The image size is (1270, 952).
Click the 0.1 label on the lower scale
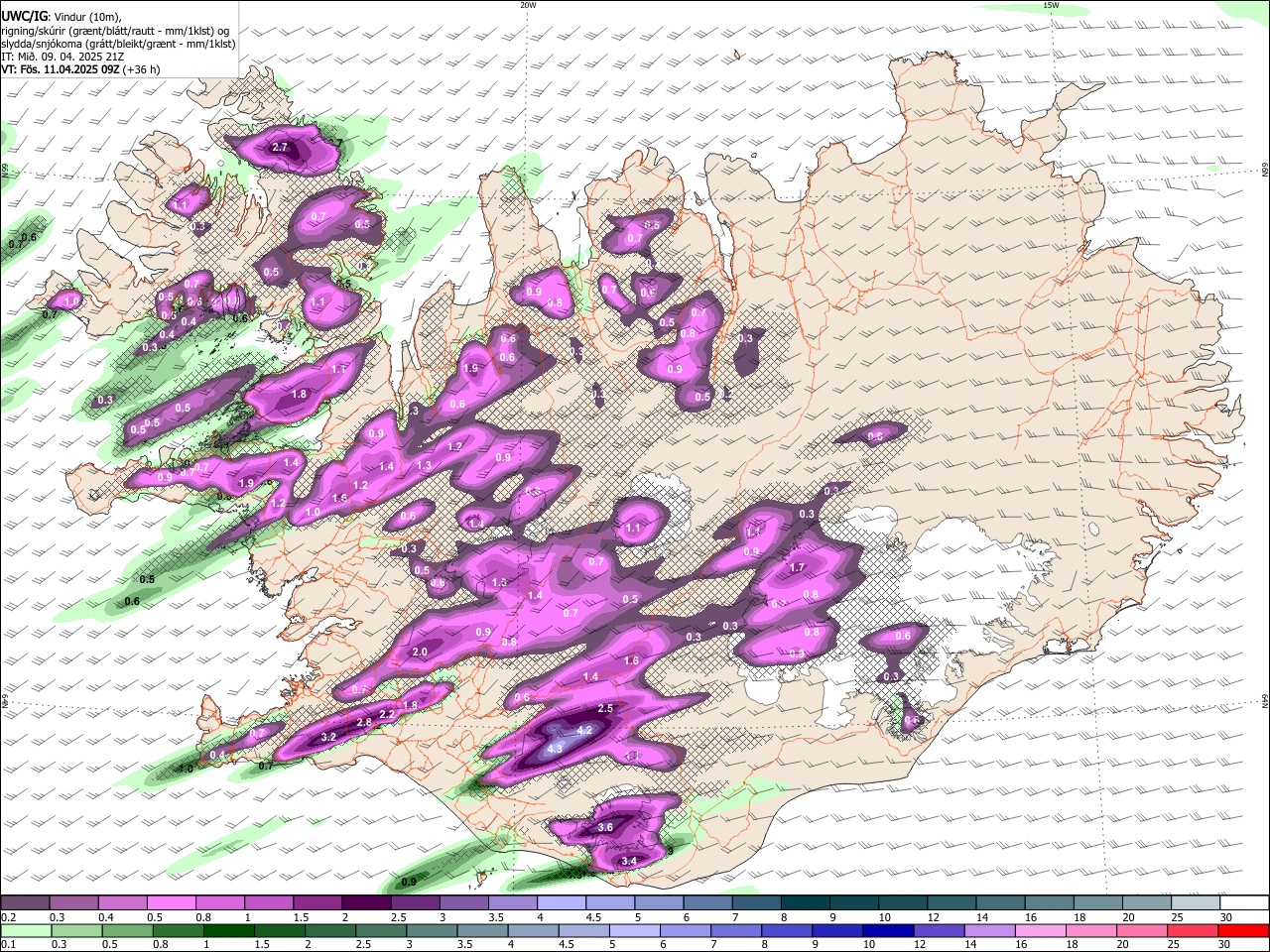point(8,945)
